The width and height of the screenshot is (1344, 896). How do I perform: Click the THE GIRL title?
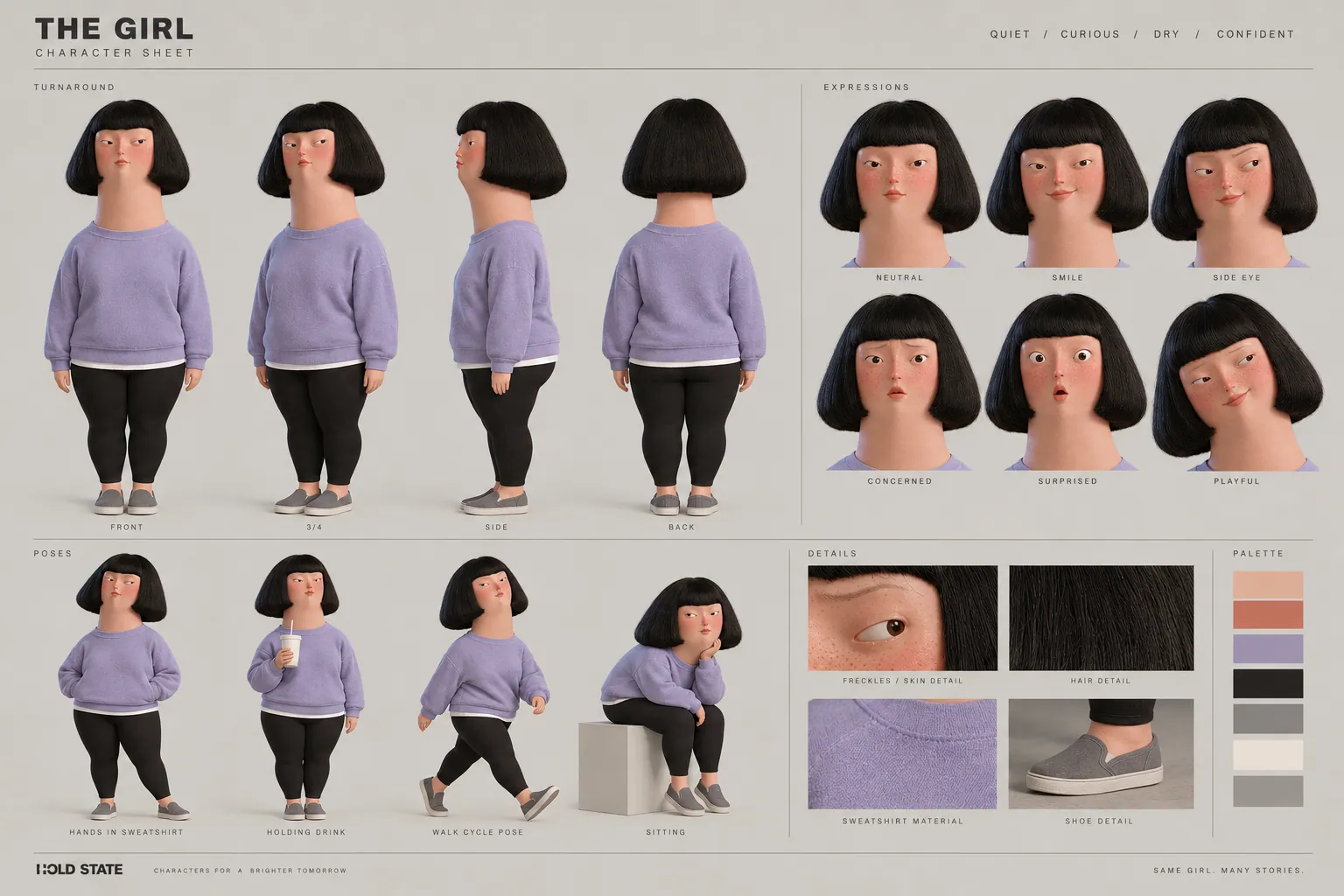[114, 29]
